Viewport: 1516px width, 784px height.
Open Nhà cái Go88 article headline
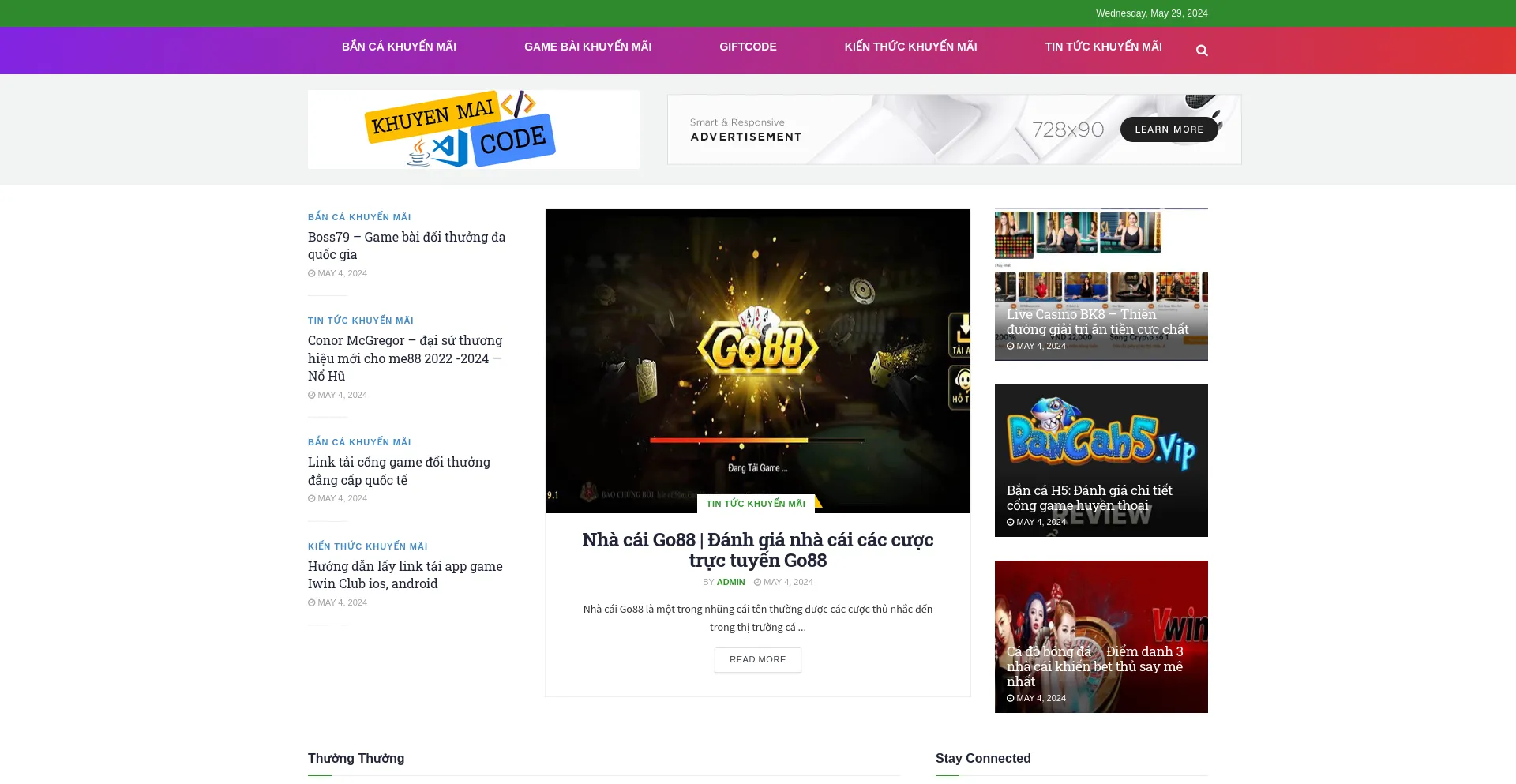pos(758,550)
